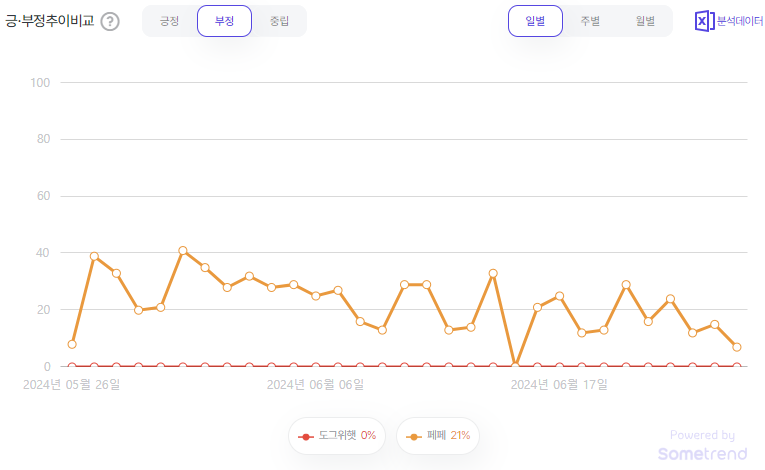Click the highest orange peak data point

tap(183, 251)
